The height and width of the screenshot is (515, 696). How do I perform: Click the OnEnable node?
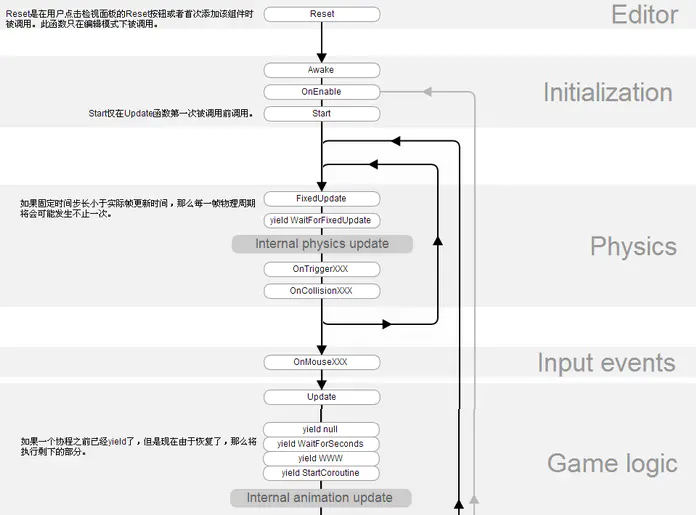tap(322, 92)
